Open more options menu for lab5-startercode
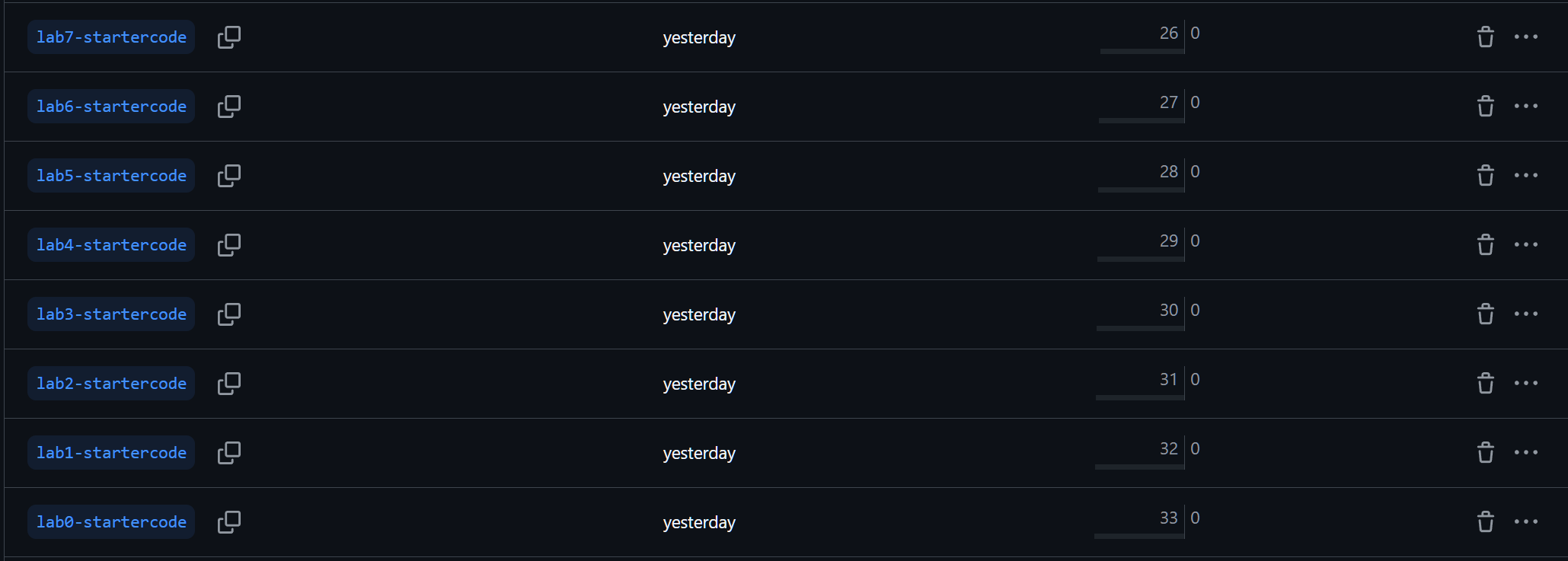The height and width of the screenshot is (561, 1568). point(1525,176)
